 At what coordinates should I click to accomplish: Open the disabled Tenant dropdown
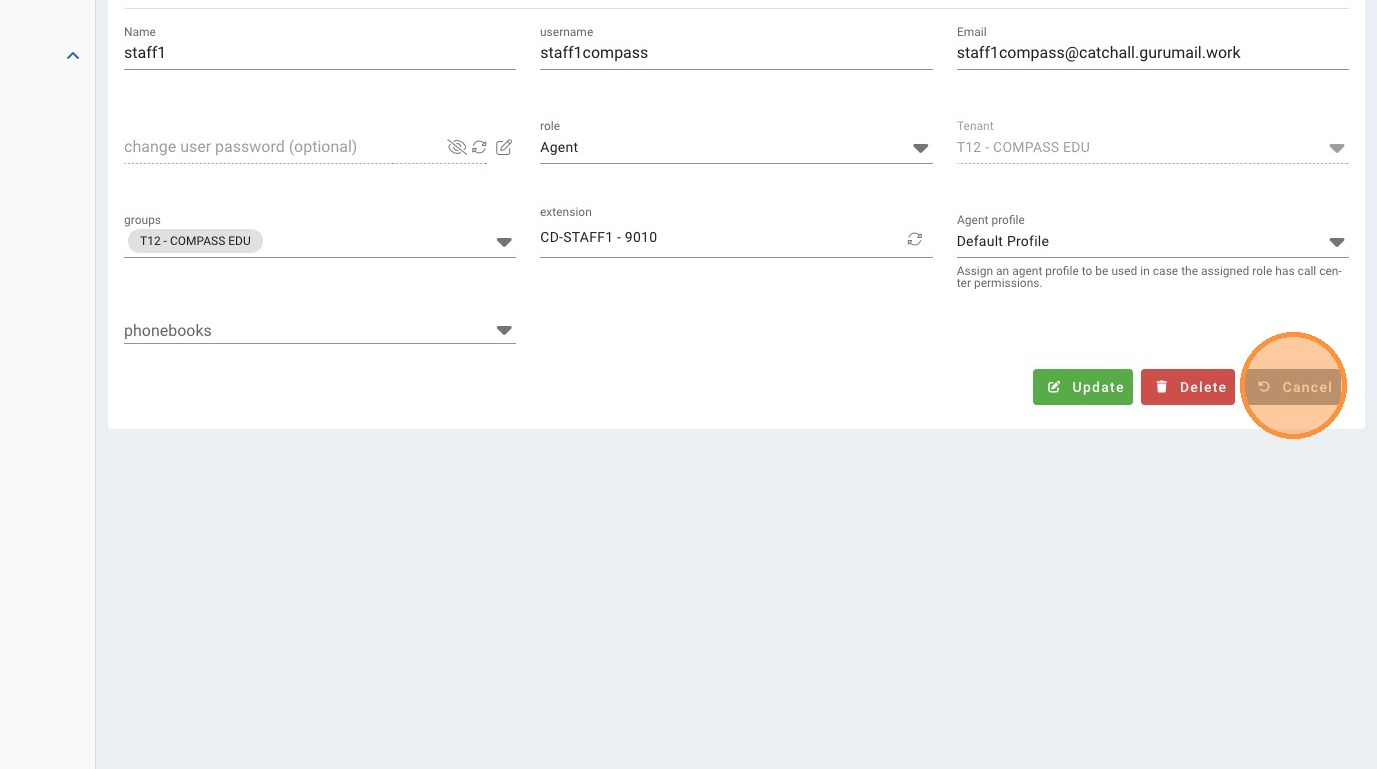1336,148
